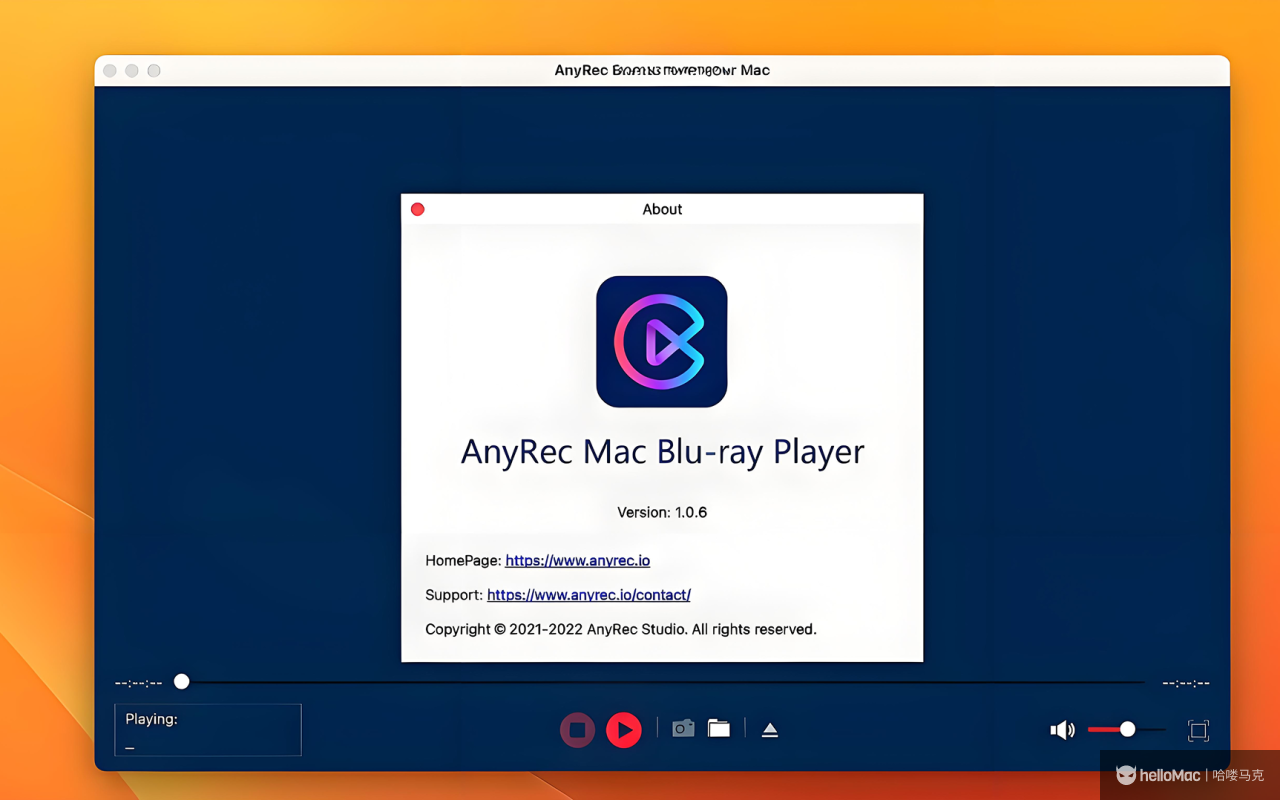The height and width of the screenshot is (800, 1280).
Task: Click the 'About' dialog title
Action: click(662, 209)
